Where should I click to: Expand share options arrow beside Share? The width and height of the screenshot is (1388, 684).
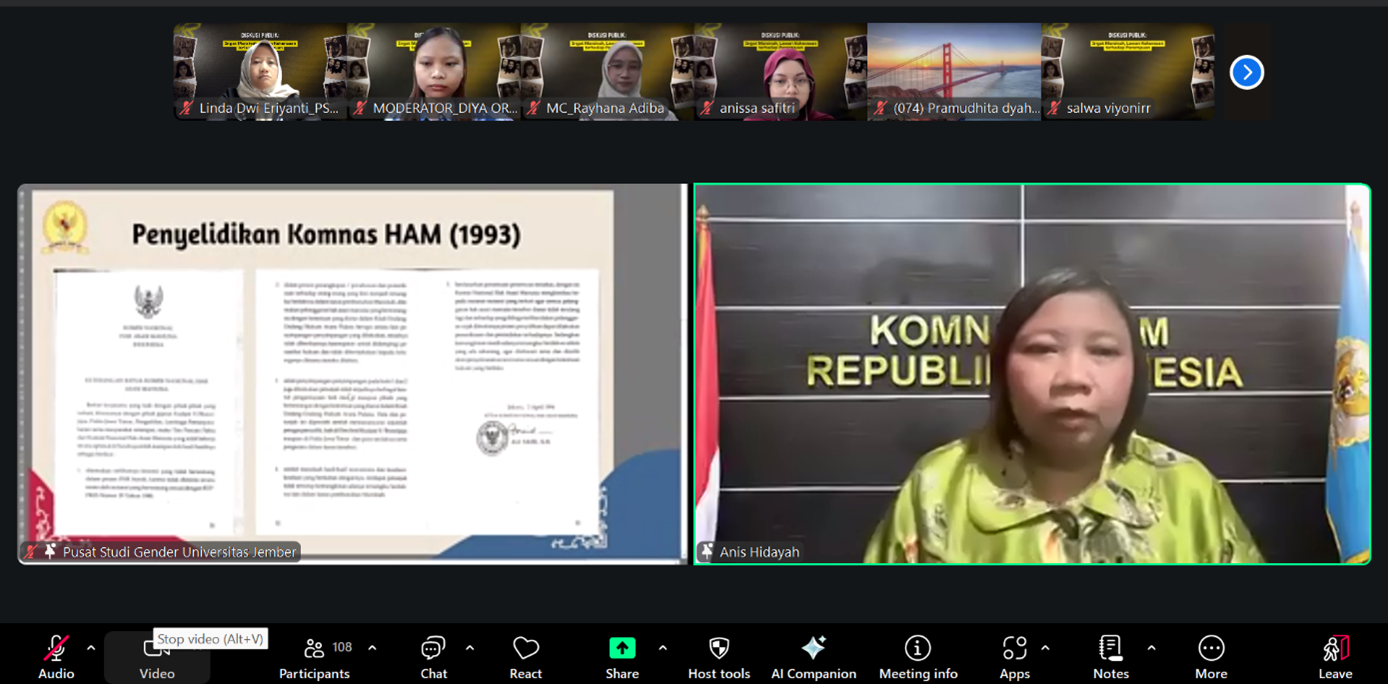[662, 648]
